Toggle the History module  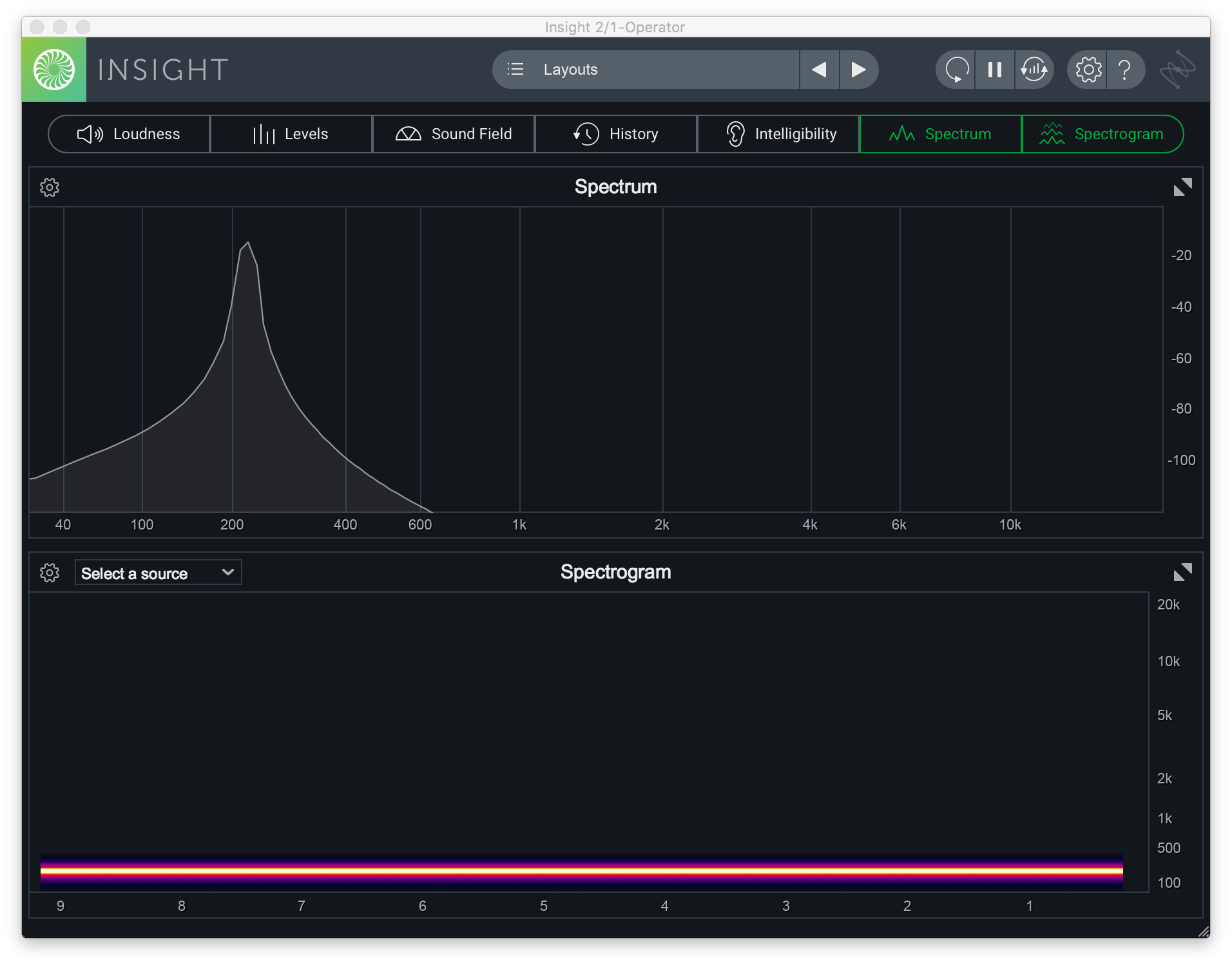616,134
